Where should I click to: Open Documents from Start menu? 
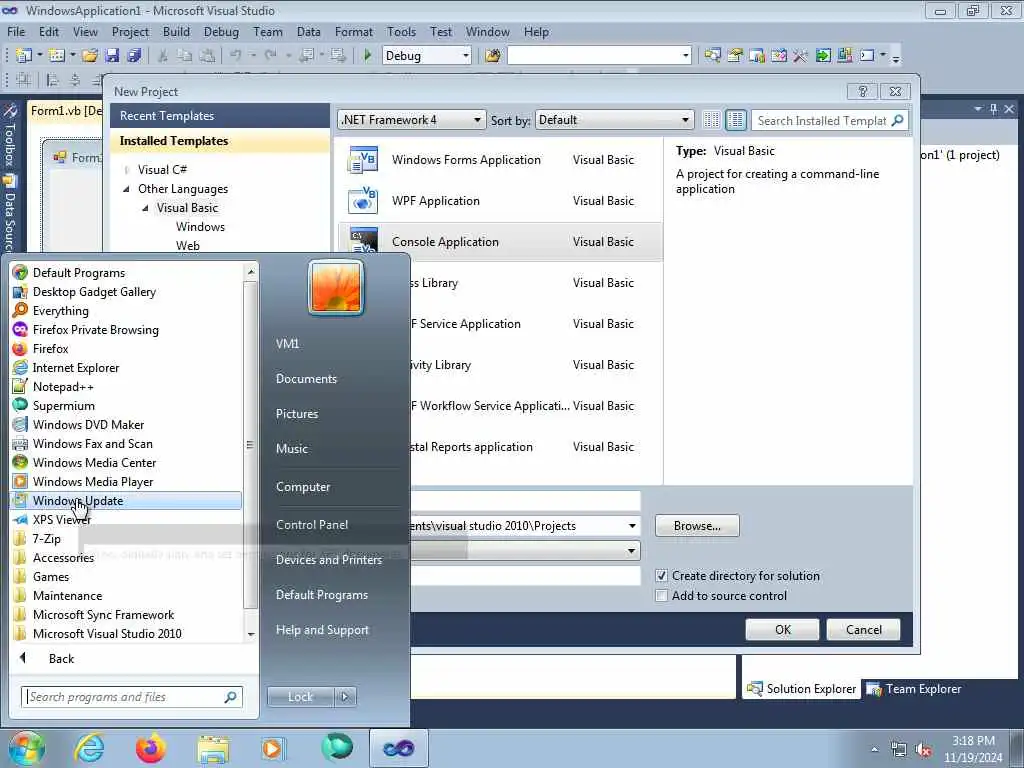click(306, 379)
